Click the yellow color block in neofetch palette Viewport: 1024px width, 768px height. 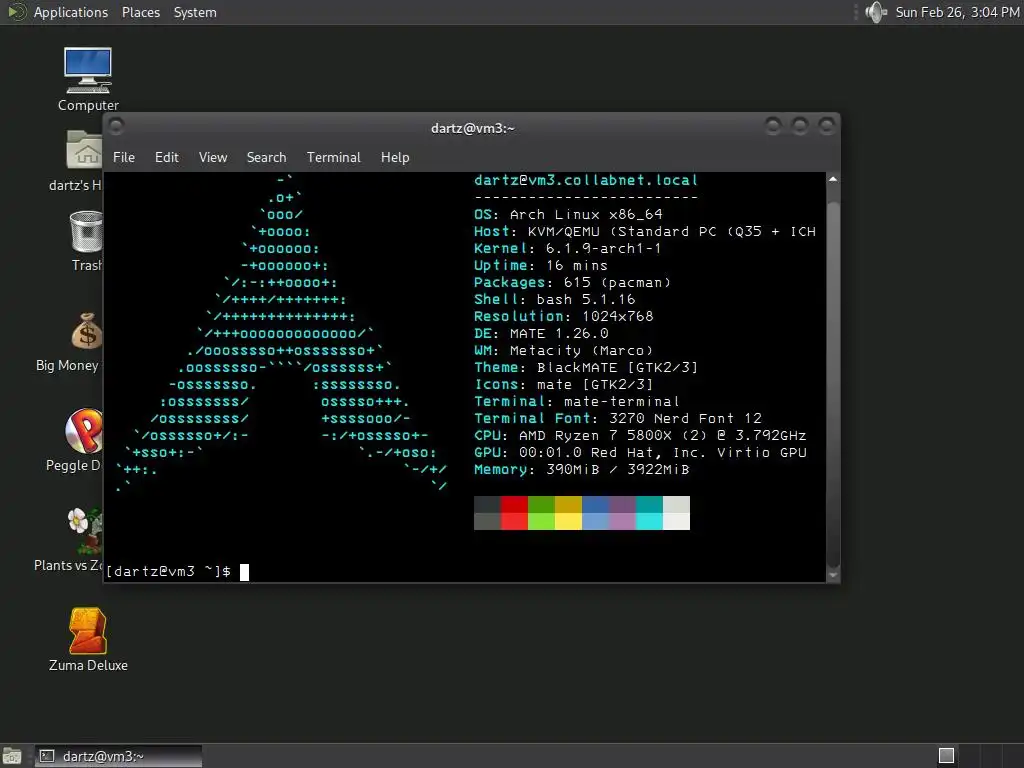pyautogui.click(x=568, y=513)
